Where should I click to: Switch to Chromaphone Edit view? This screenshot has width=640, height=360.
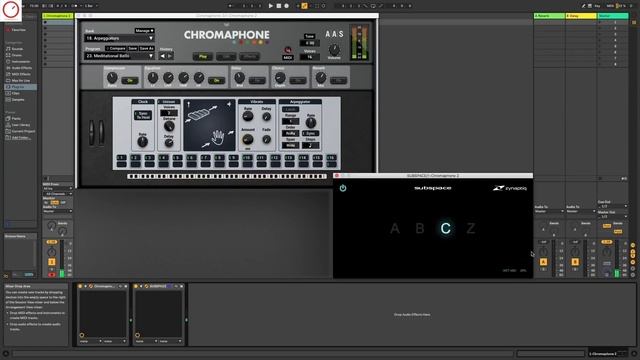[x=226, y=57]
